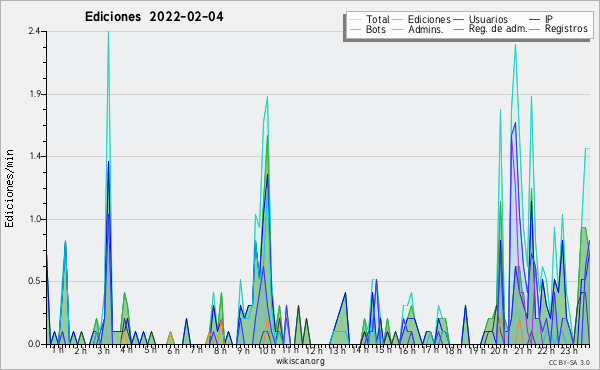Click the 'Registros' legend entry

566,29
